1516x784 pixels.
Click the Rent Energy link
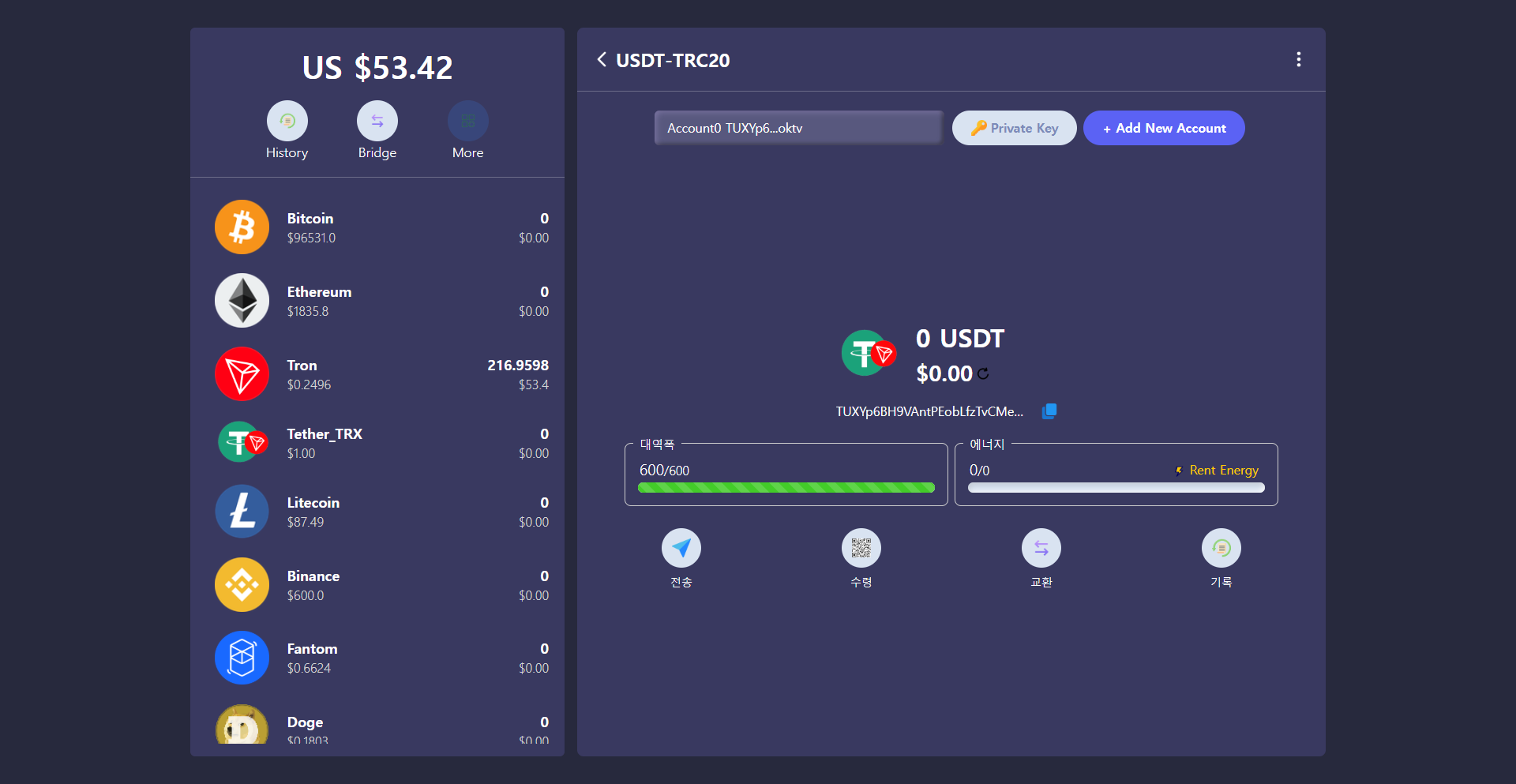(x=1217, y=471)
